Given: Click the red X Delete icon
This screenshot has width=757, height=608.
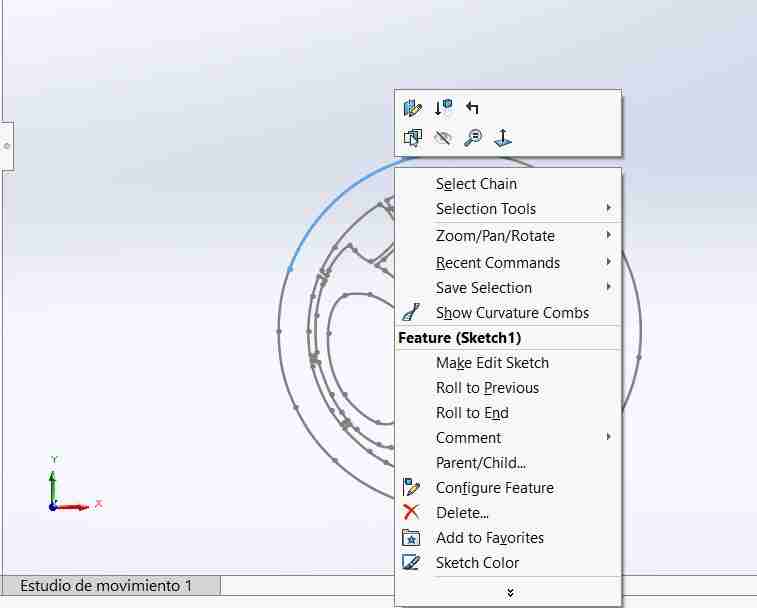Looking at the screenshot, I should (411, 512).
